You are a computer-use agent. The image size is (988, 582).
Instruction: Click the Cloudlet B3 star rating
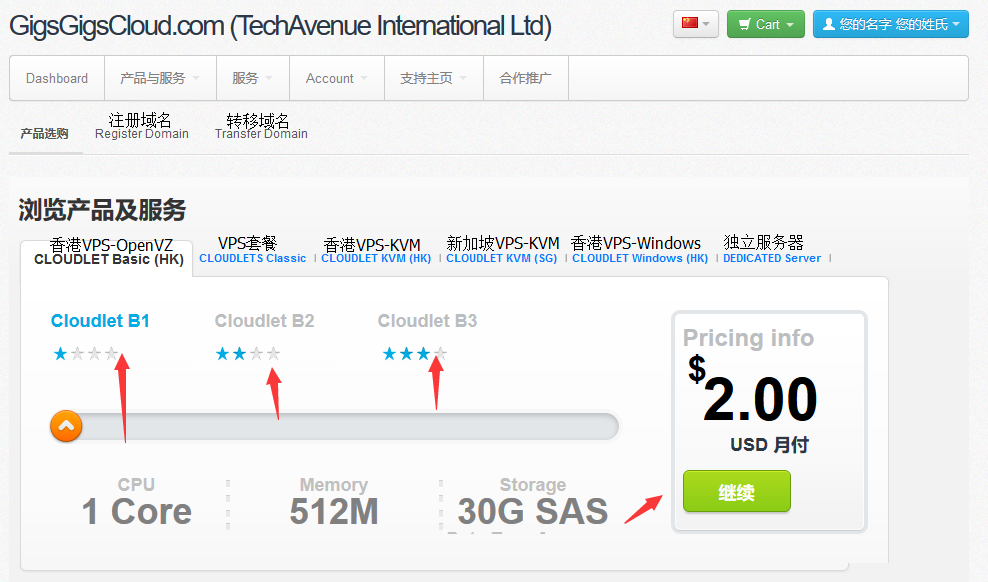point(415,353)
